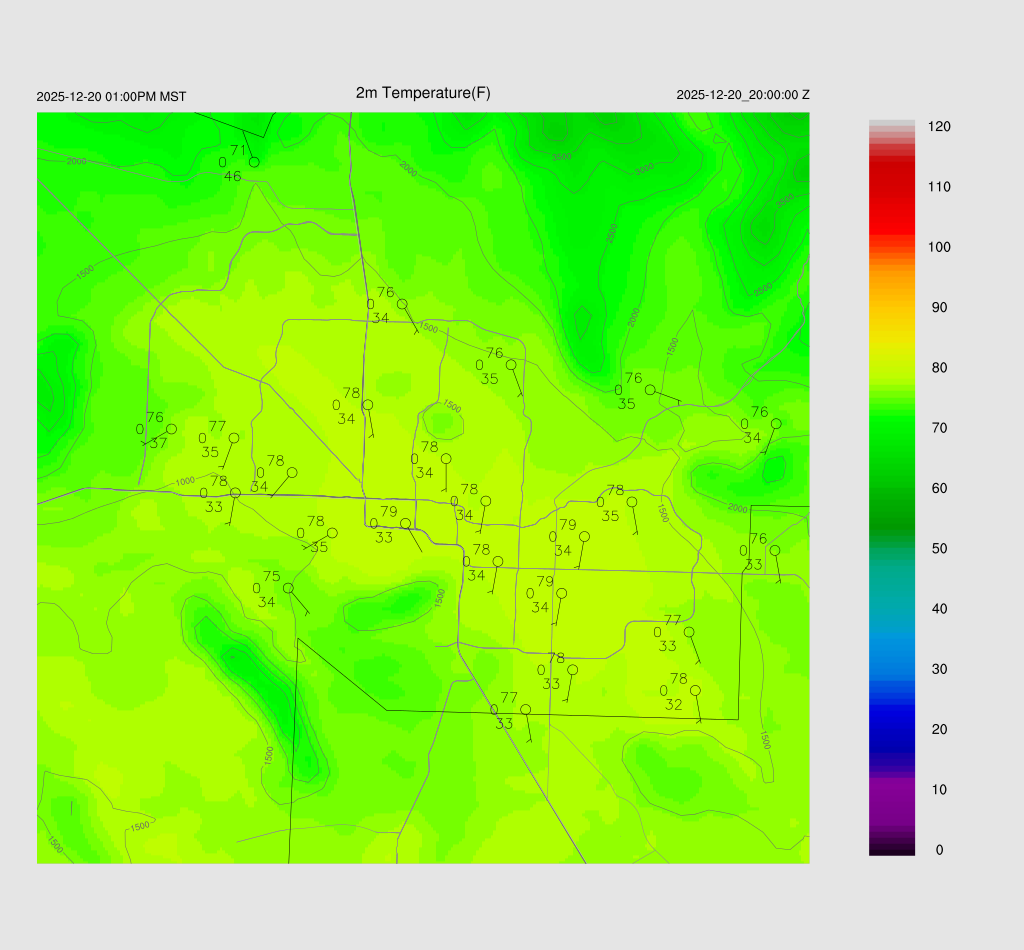Image resolution: width=1024 pixels, height=950 pixels.
Task: Click the station circle with 79 over 33
Action: [405, 524]
